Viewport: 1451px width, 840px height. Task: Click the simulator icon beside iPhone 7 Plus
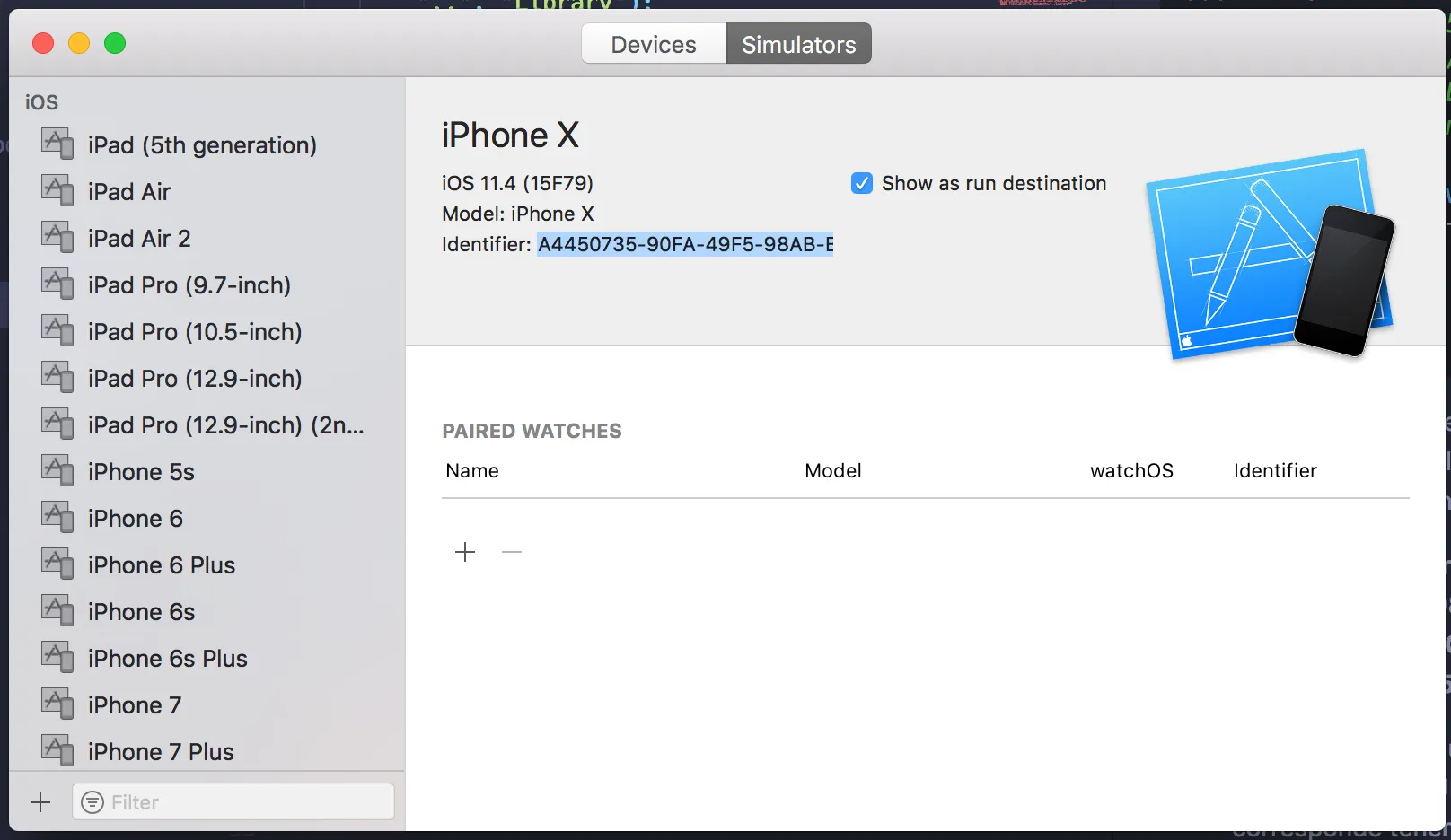pos(57,750)
